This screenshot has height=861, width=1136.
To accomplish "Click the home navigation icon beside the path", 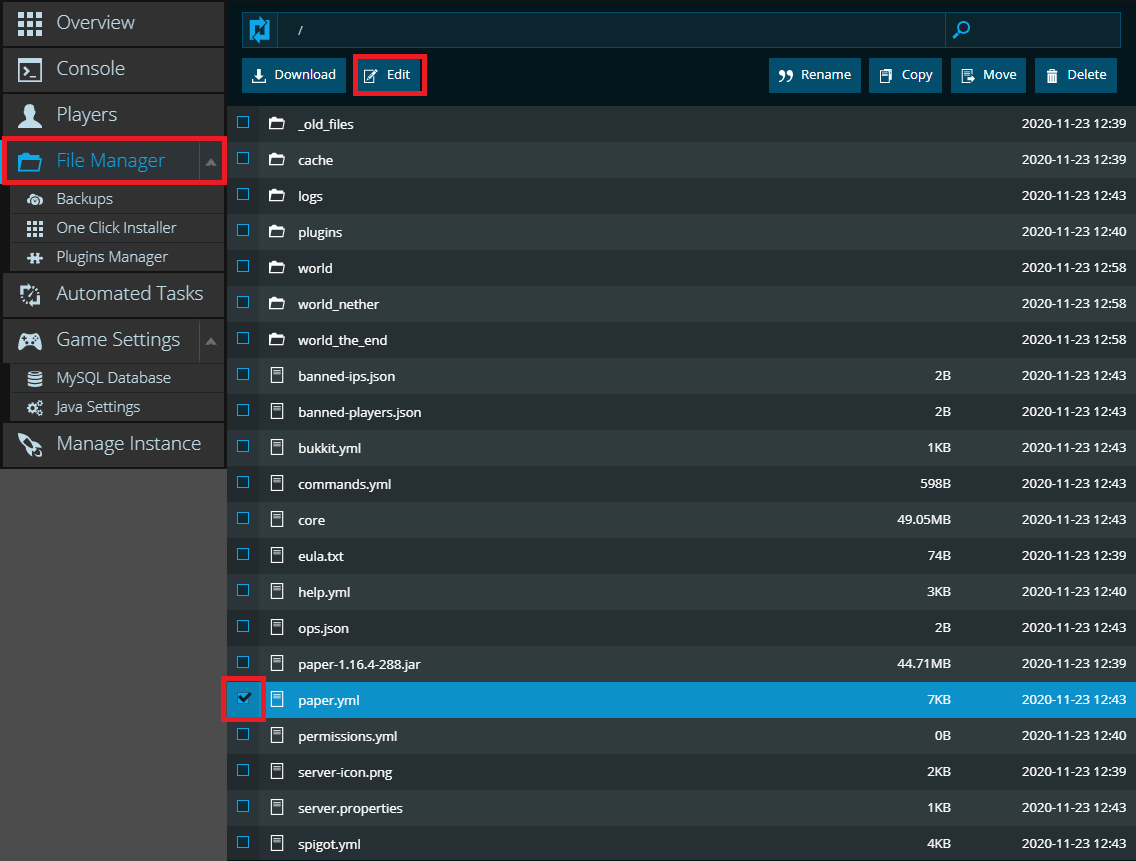I will point(259,30).
